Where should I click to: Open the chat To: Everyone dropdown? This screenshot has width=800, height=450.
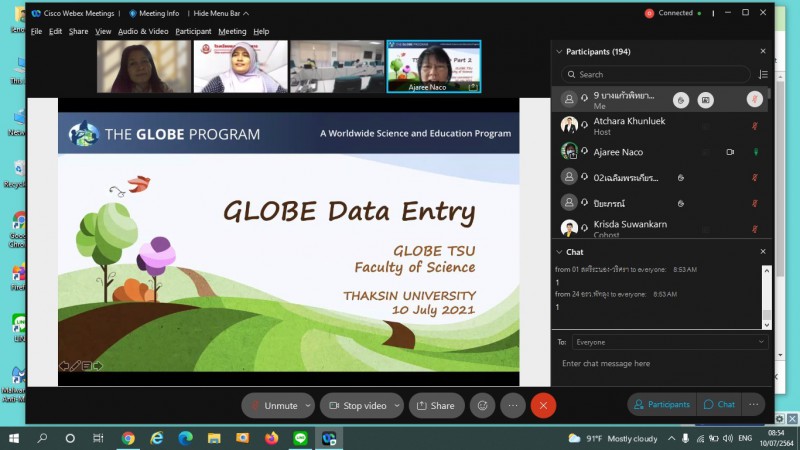click(670, 342)
